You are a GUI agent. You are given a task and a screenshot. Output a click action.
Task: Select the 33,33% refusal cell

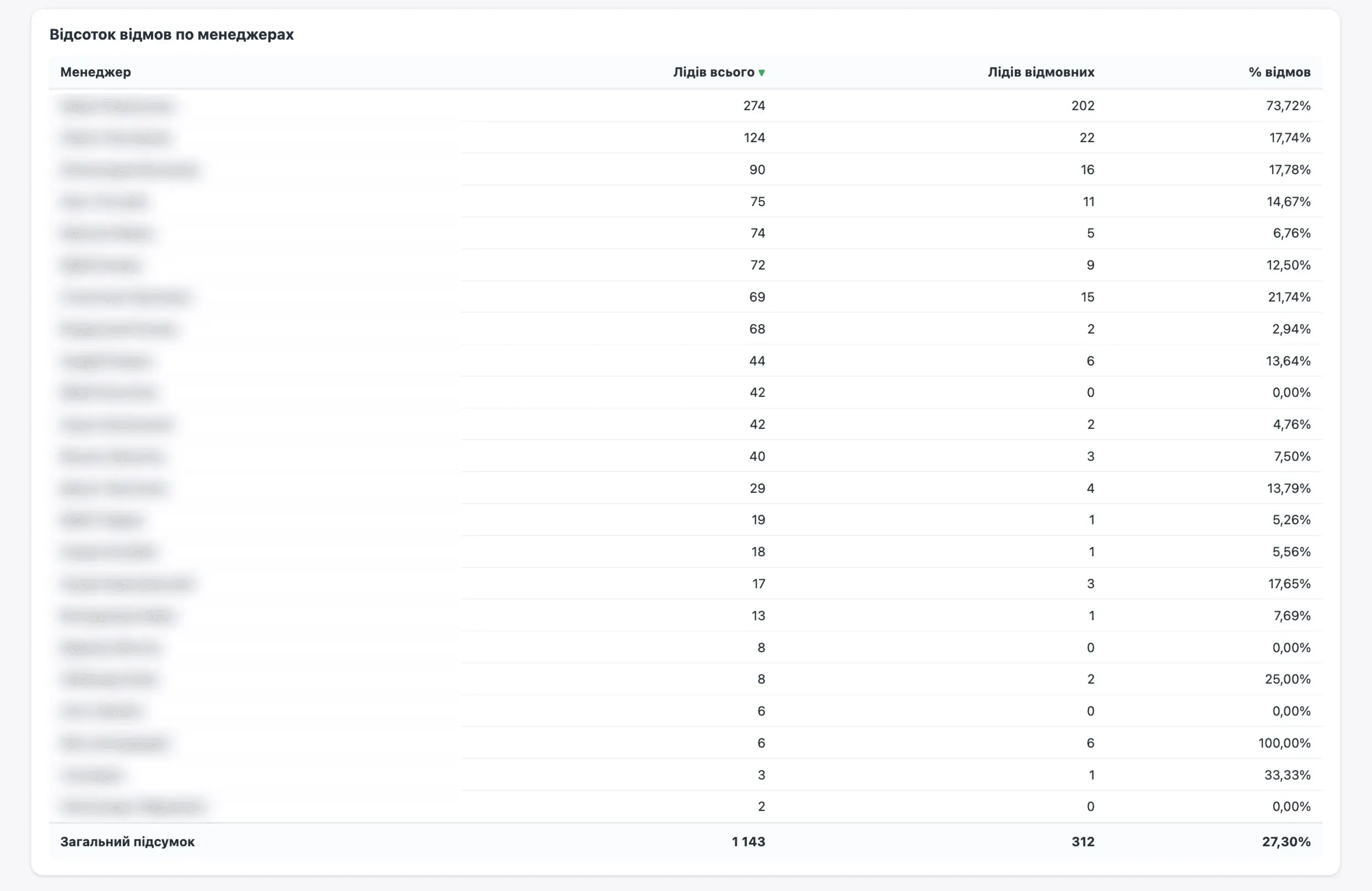point(1288,775)
